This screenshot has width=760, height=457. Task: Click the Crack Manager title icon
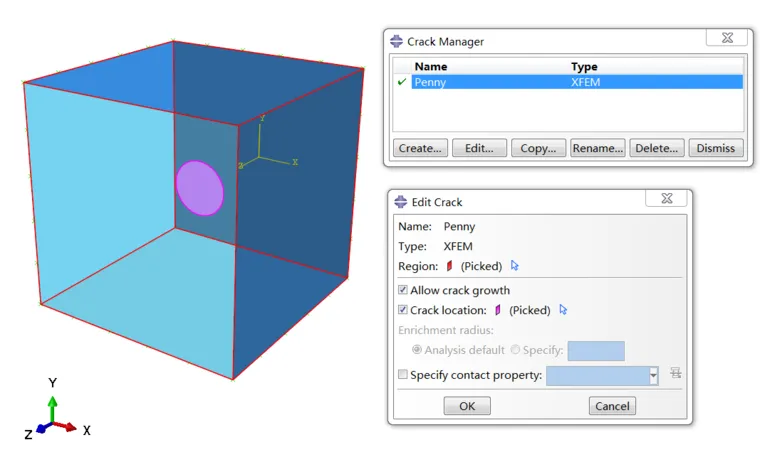396,41
